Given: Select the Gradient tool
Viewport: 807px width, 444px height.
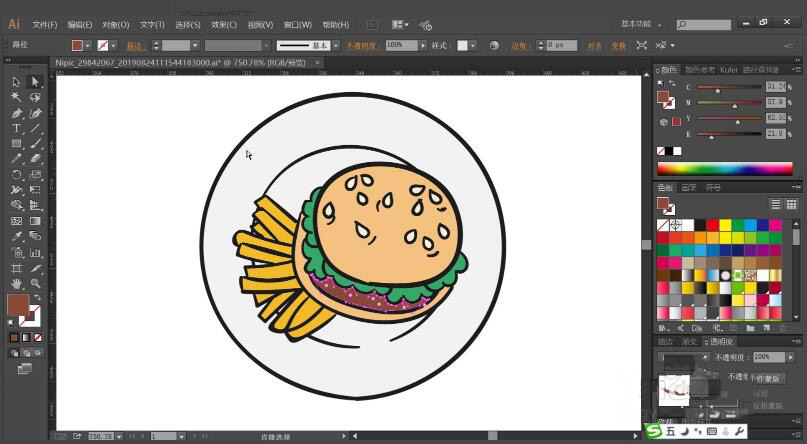Looking at the screenshot, I should coord(35,221).
